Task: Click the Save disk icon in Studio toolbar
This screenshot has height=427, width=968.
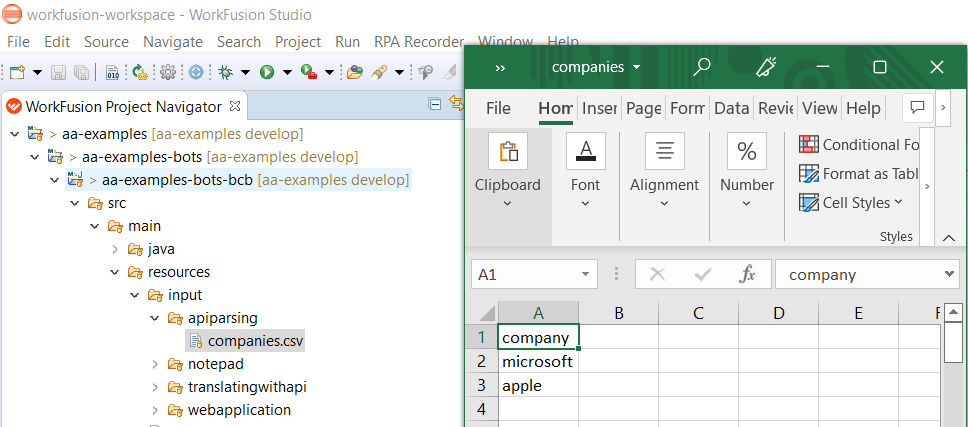Action: (x=58, y=73)
